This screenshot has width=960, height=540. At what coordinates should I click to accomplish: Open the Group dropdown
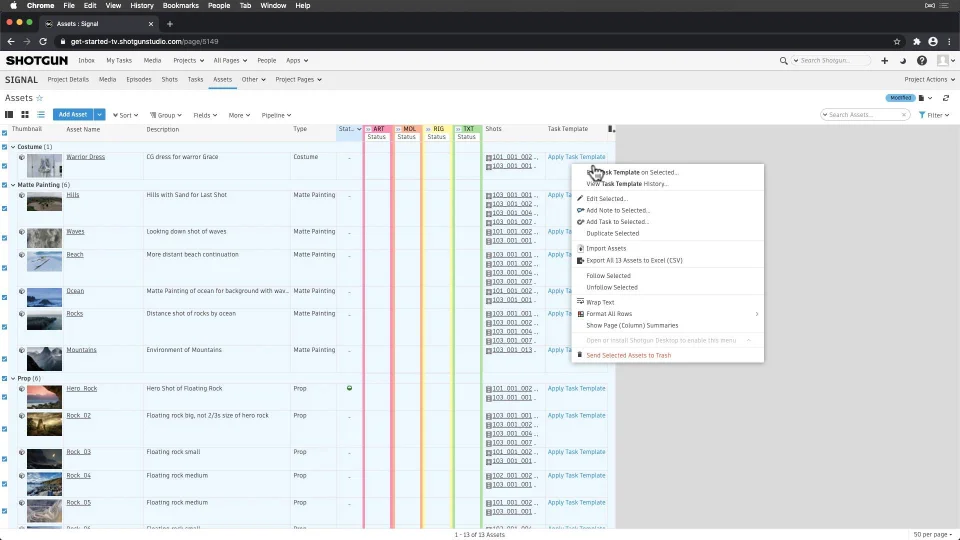pos(166,115)
